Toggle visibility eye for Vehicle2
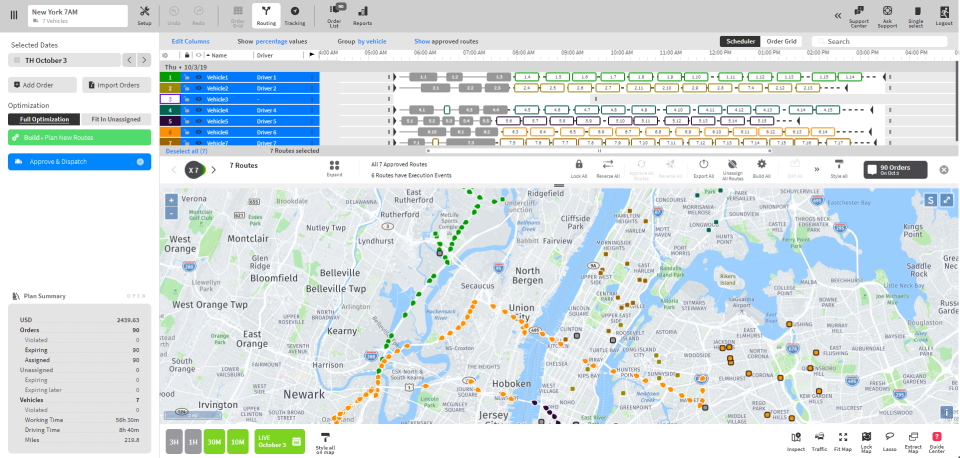The image size is (960, 458). pyautogui.click(x=198, y=88)
